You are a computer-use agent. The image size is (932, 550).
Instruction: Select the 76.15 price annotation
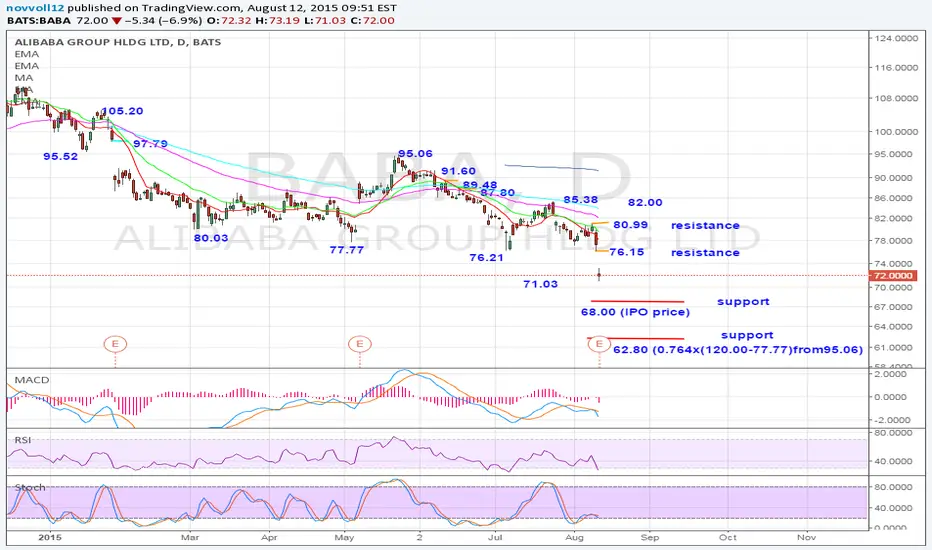[626, 252]
